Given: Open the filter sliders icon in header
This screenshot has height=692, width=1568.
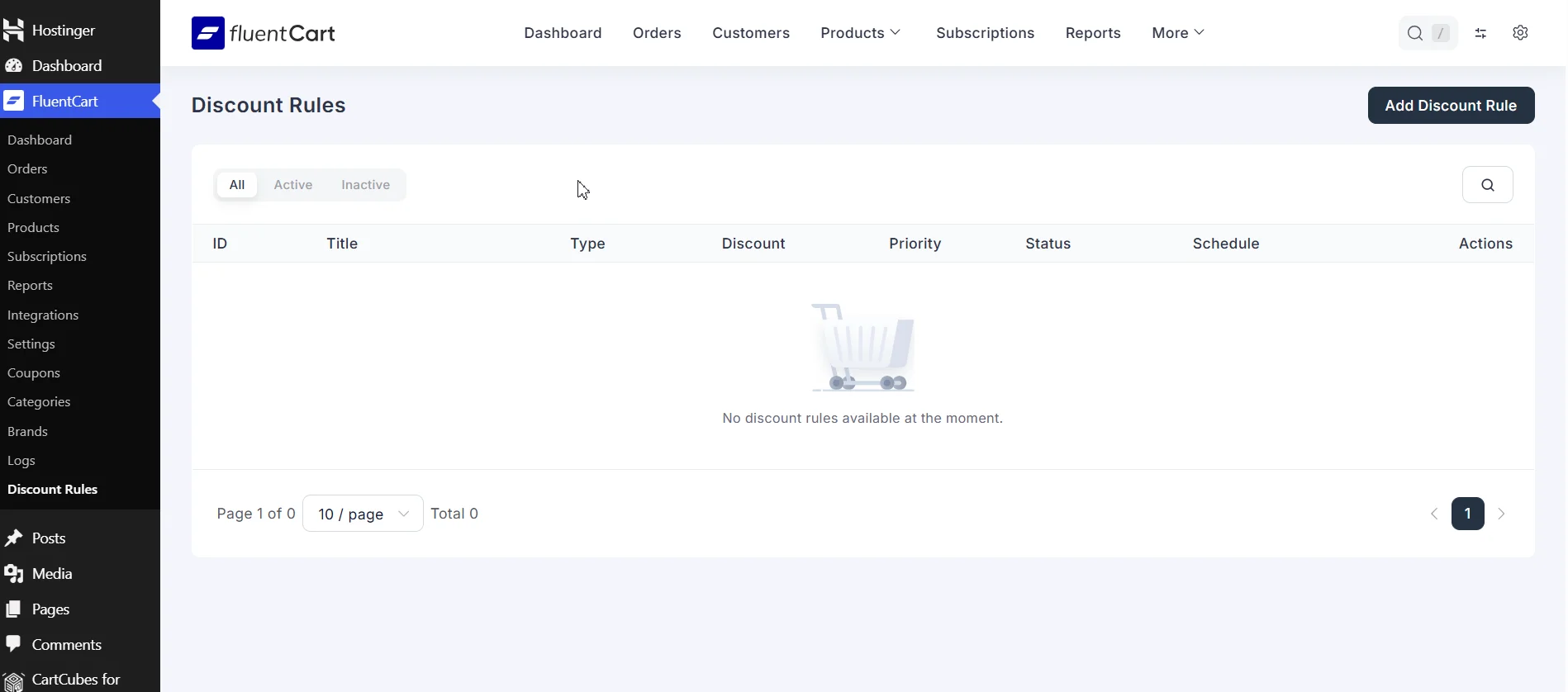Looking at the screenshot, I should click(1480, 33).
